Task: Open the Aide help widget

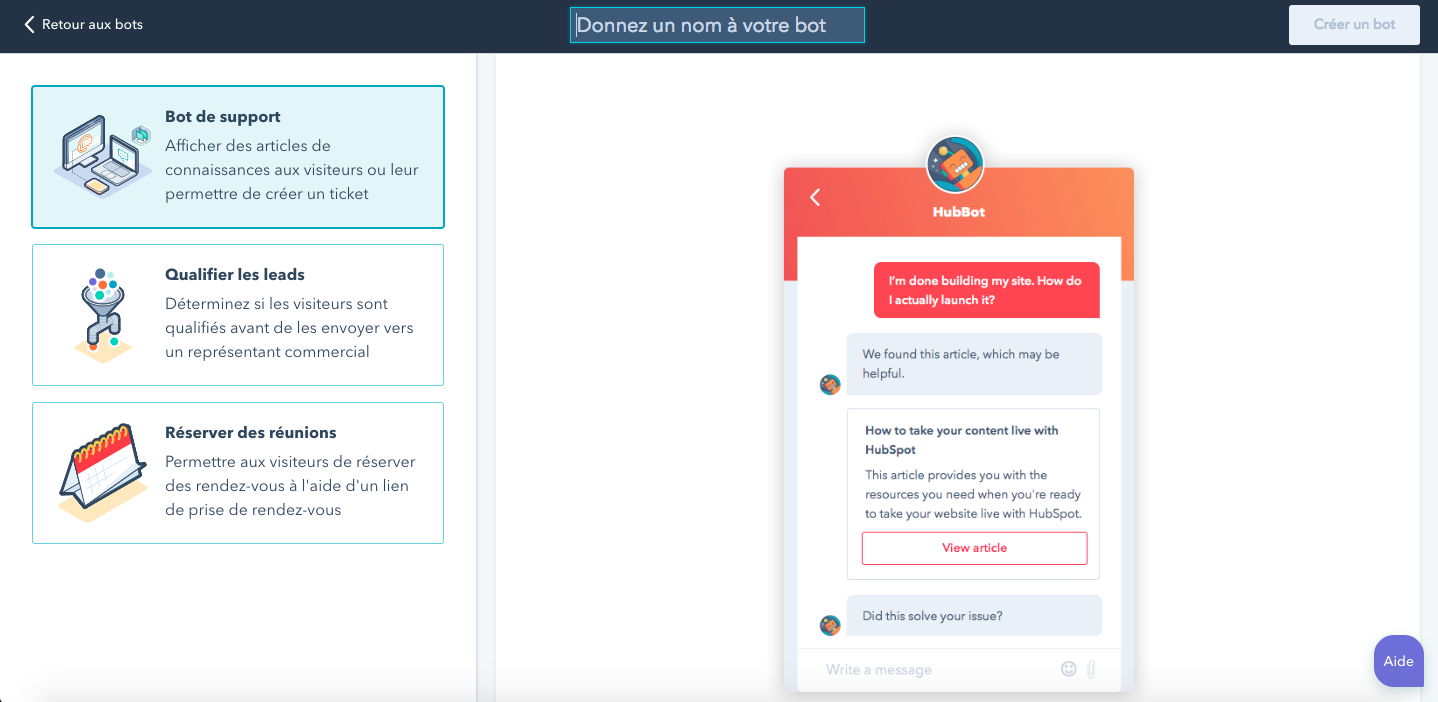Action: pos(1398,661)
